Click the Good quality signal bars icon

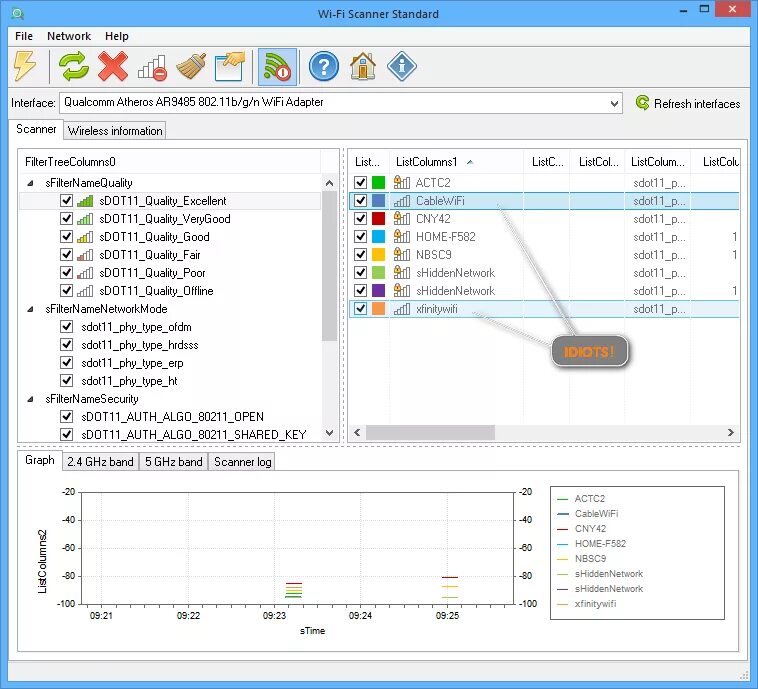(x=85, y=236)
